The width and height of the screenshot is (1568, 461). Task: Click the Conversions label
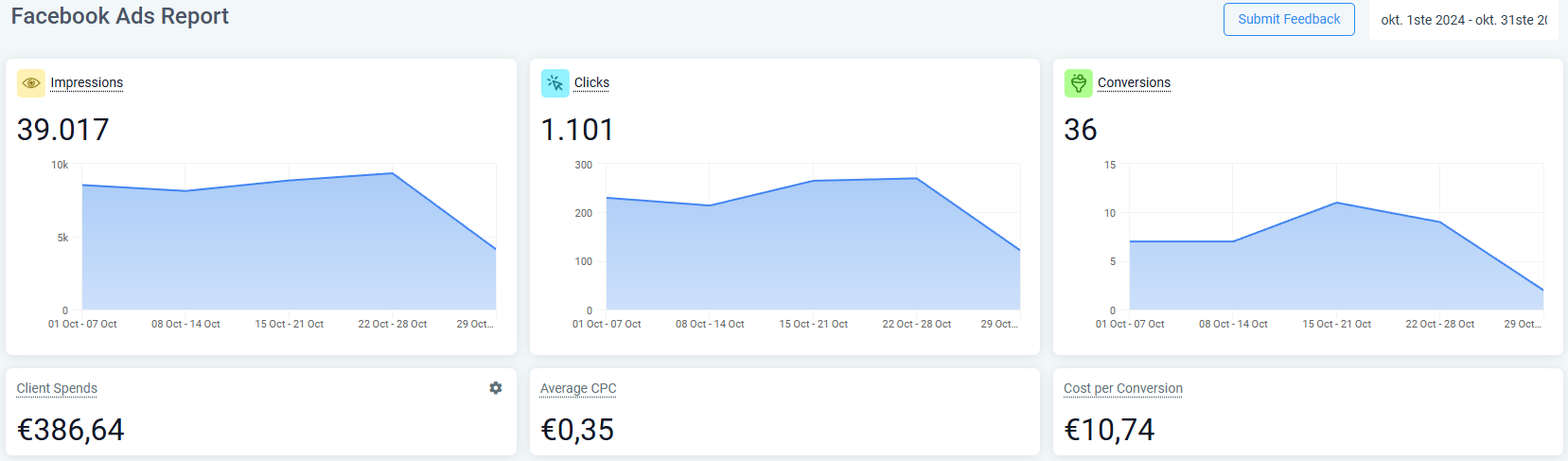[x=1134, y=82]
